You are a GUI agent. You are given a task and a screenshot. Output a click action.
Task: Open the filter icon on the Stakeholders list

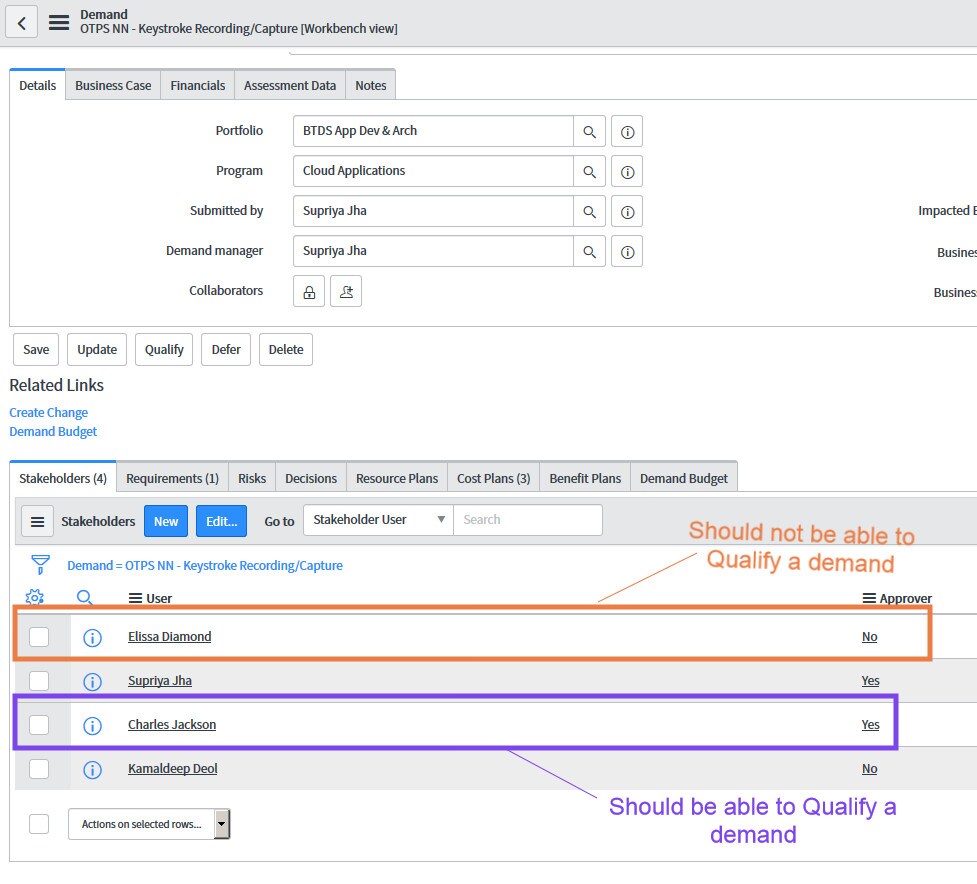pyautogui.click(x=40, y=565)
